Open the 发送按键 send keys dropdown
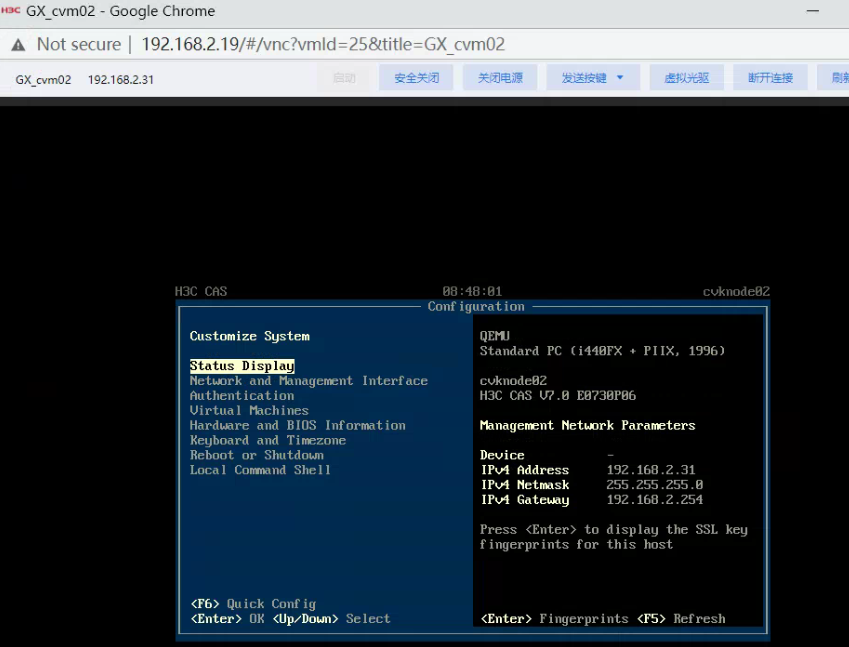849x647 pixels. 593,78
